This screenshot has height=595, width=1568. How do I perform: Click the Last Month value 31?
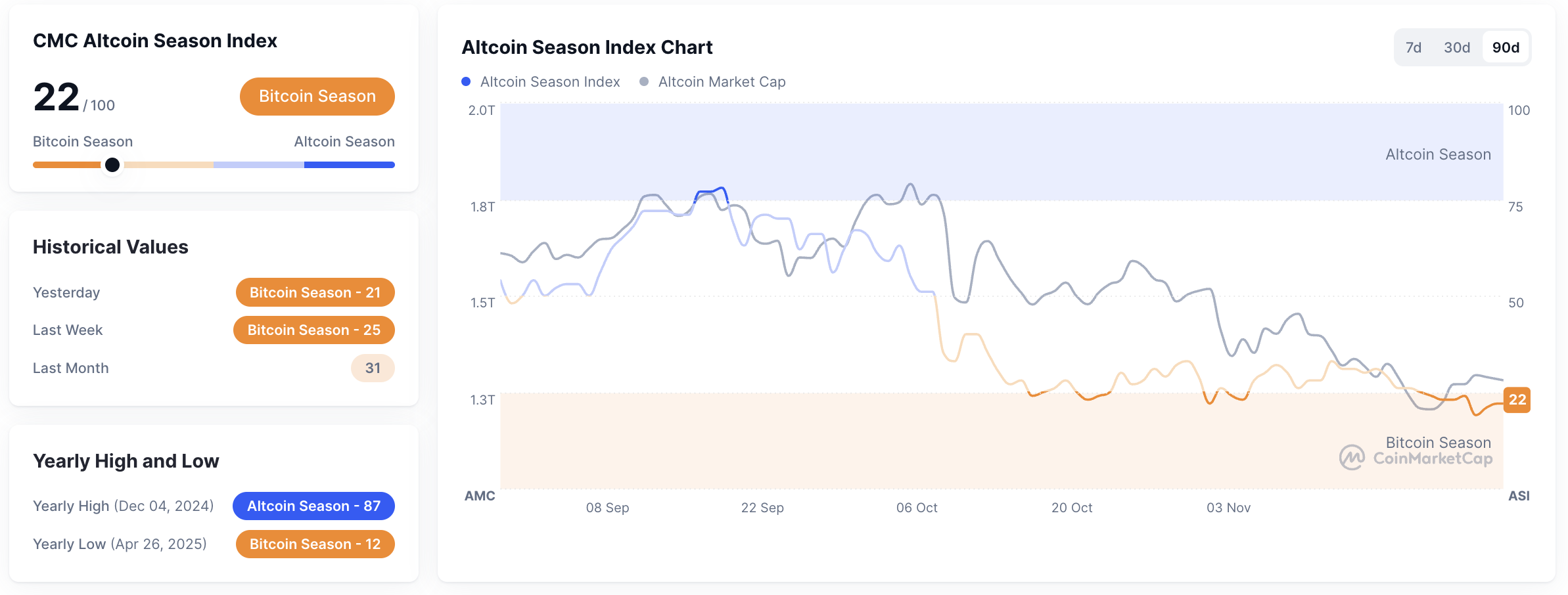[372, 368]
